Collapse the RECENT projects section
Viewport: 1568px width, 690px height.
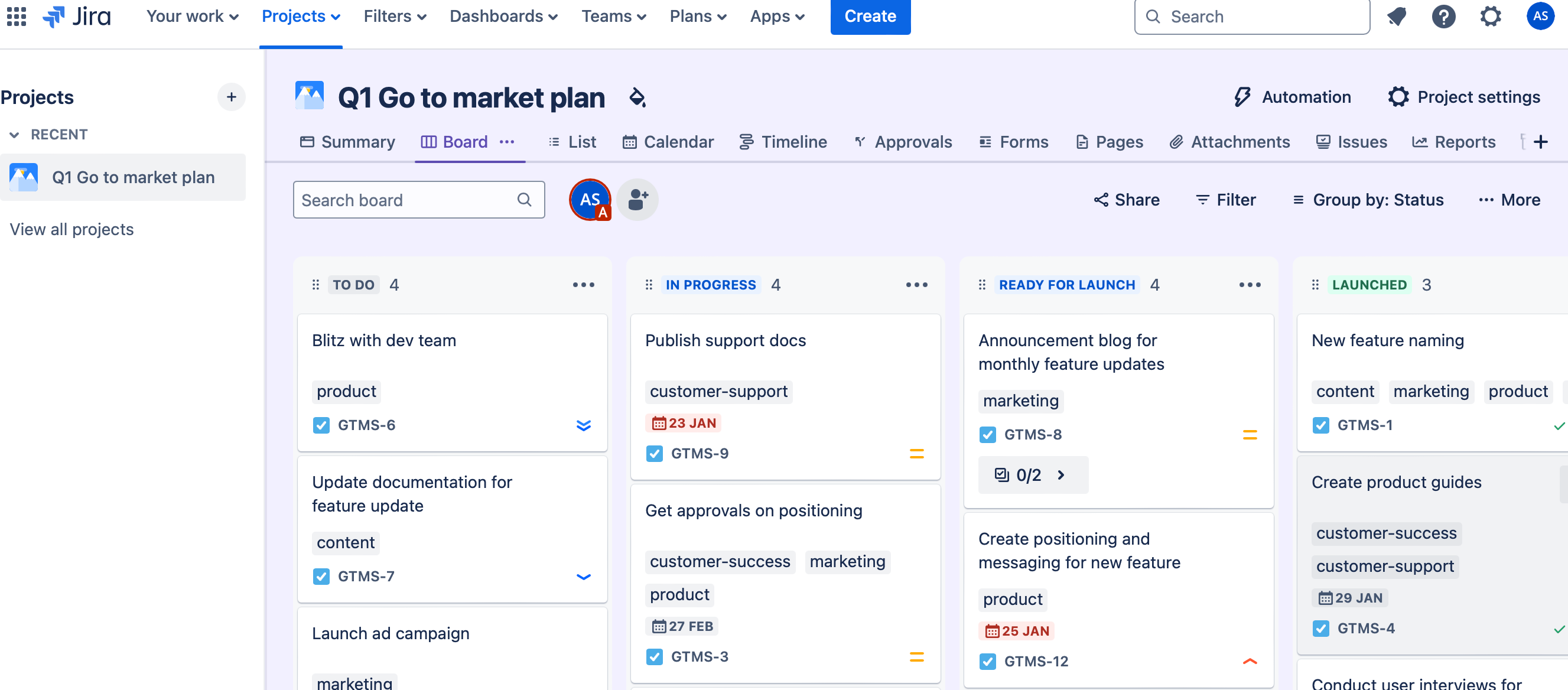pos(15,135)
